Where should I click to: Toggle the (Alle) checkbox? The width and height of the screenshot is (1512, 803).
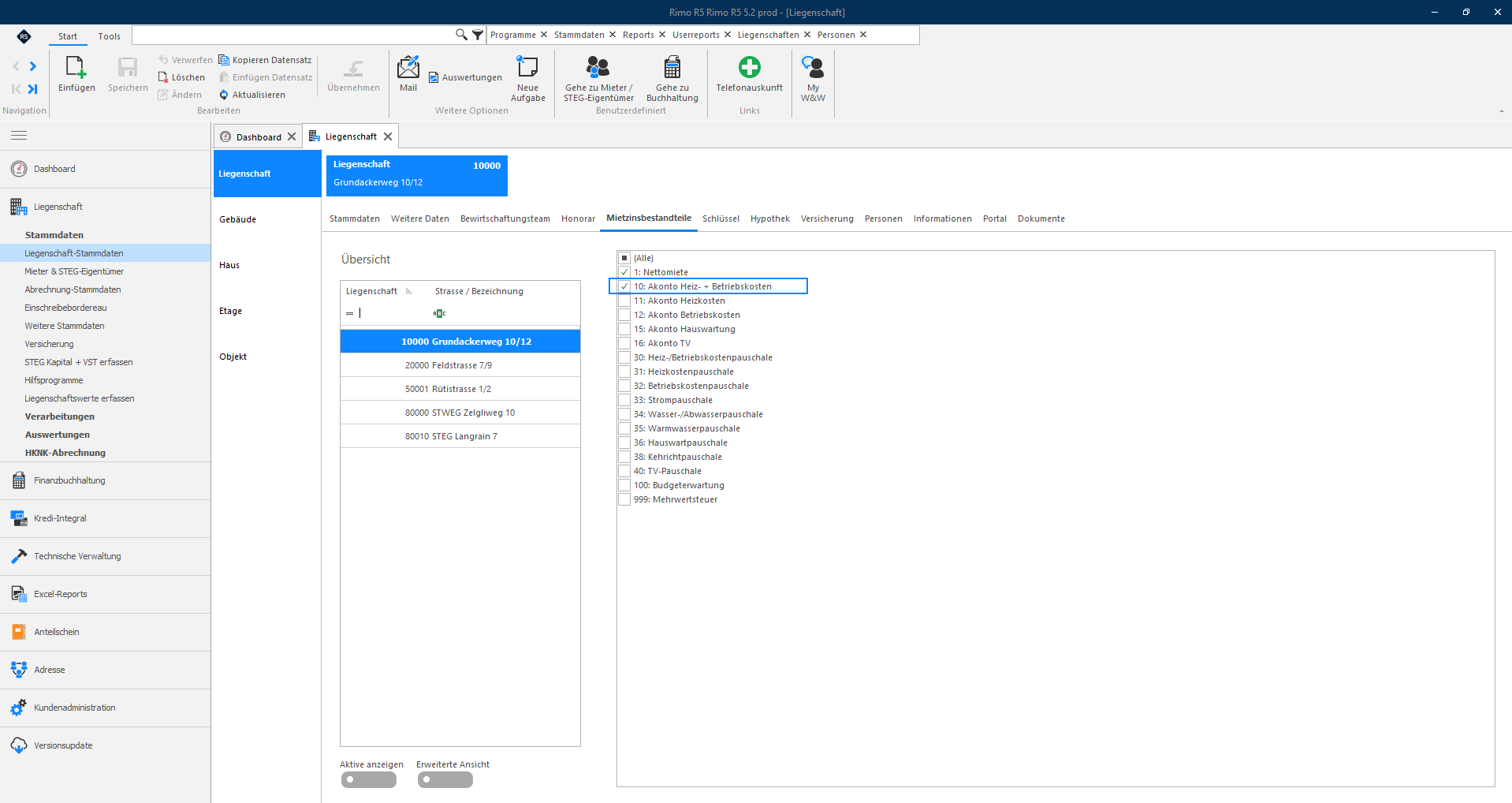coord(624,258)
